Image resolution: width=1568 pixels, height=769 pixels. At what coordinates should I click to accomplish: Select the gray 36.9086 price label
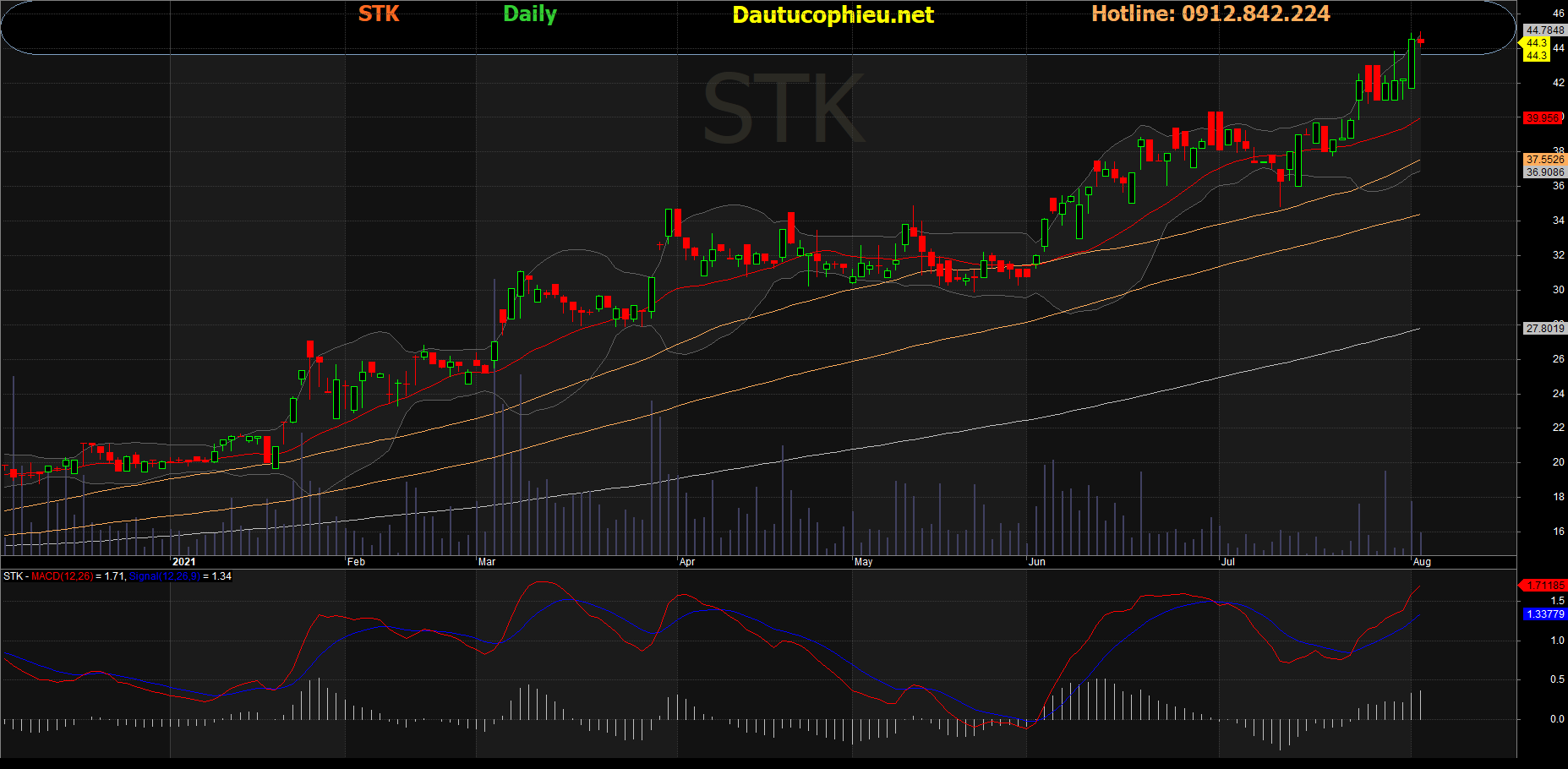point(1544,172)
